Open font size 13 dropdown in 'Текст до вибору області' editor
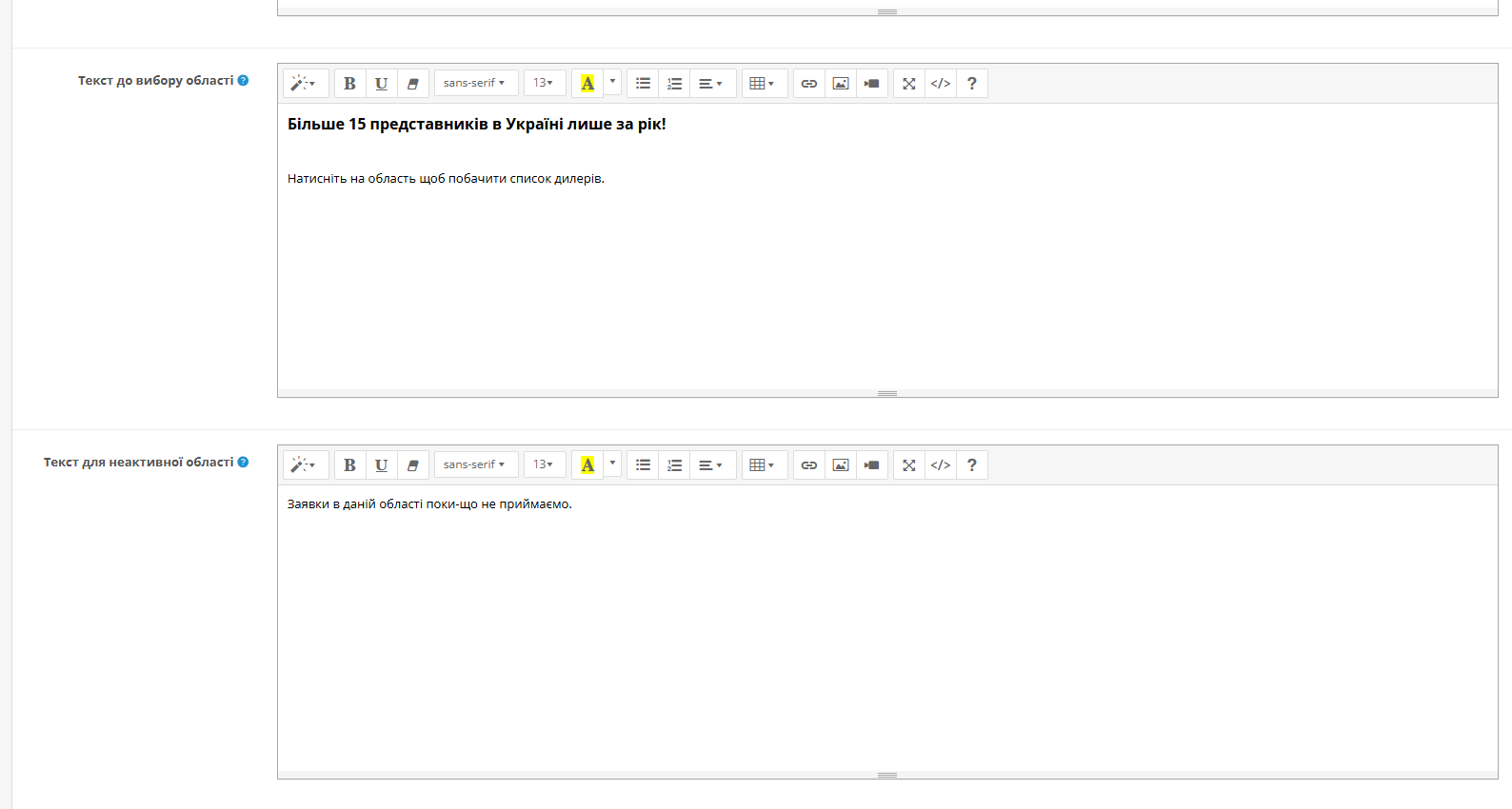1512x809 pixels. pos(545,83)
